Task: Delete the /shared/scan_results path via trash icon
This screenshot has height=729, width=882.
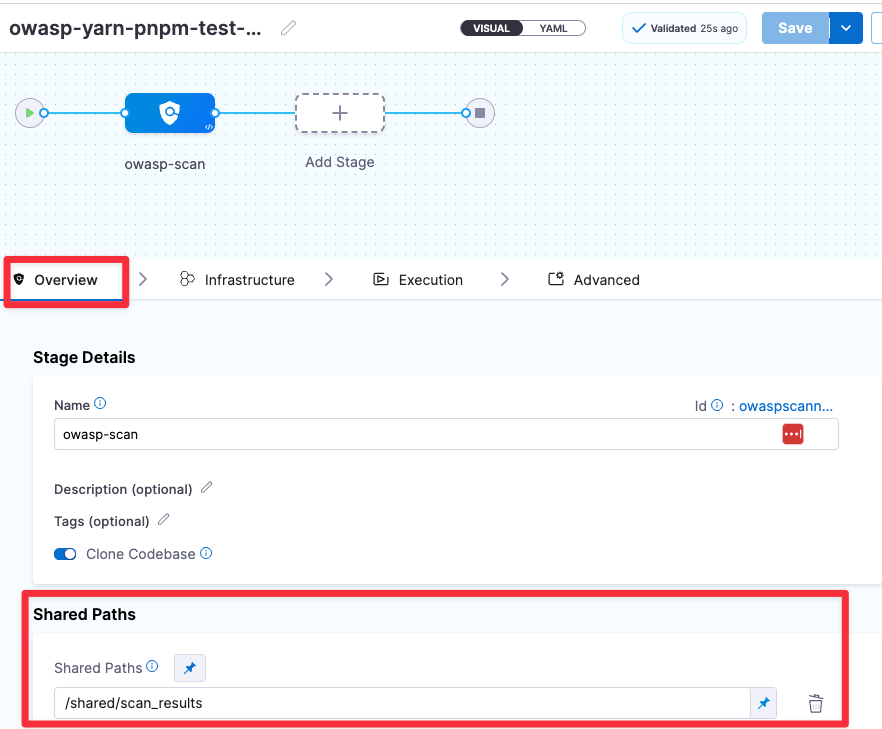Action: click(x=815, y=703)
